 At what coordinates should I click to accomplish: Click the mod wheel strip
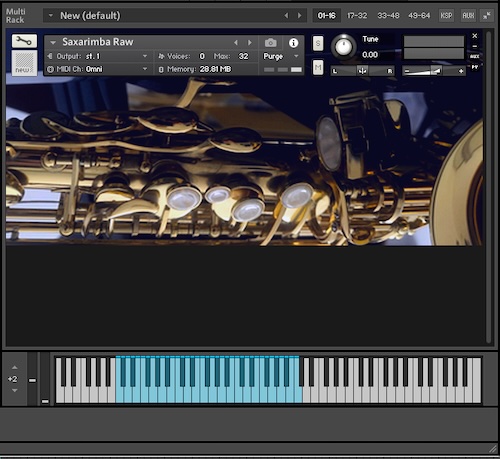45,379
